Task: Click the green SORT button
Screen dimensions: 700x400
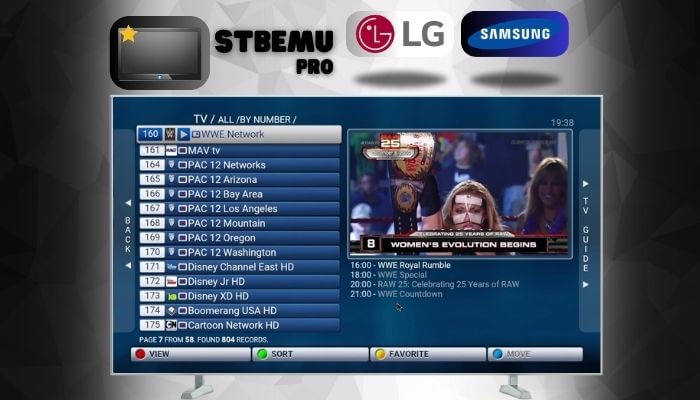Action: pyautogui.click(x=310, y=354)
